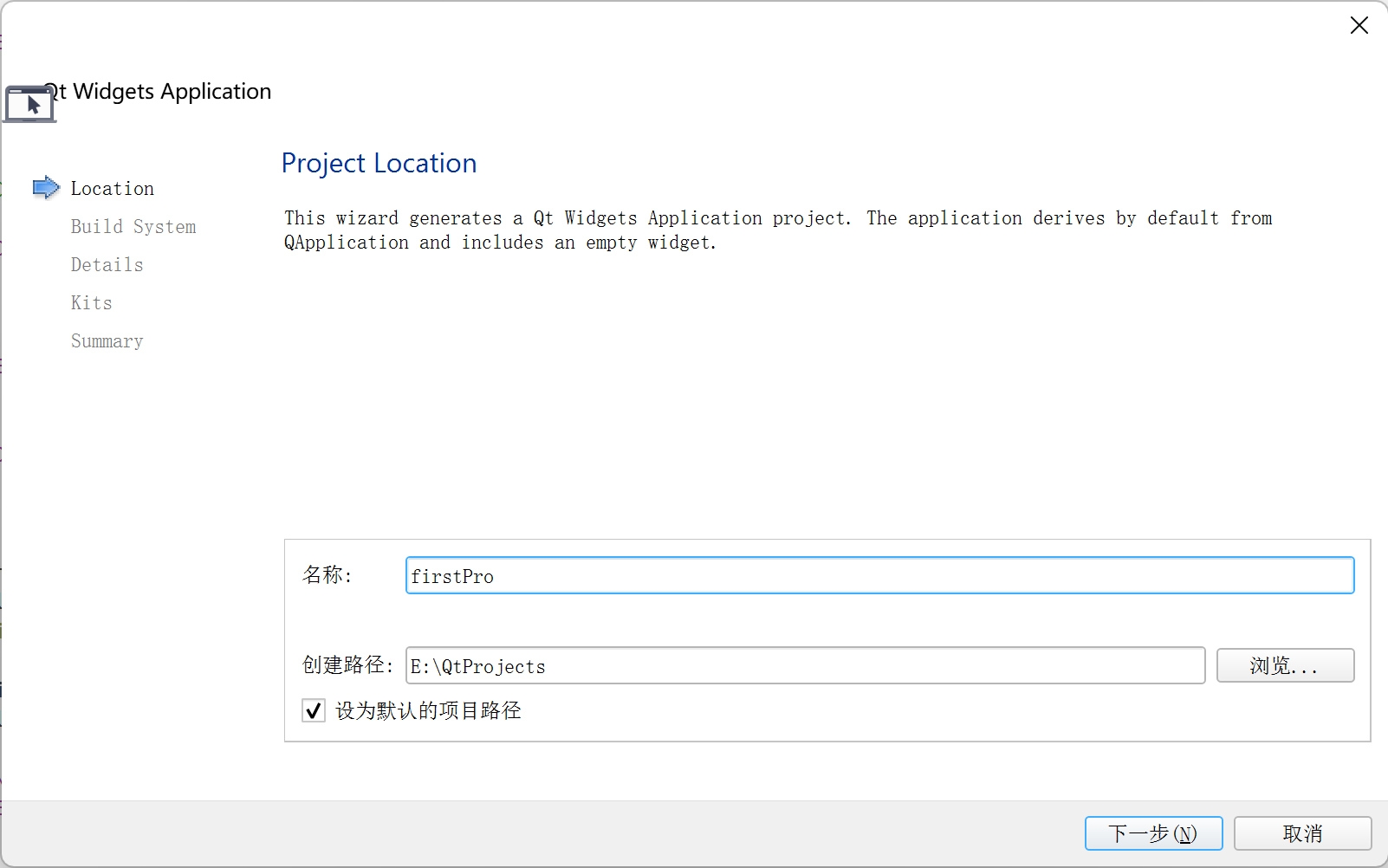Select the Kits step
This screenshot has height=868, width=1388.
(x=92, y=302)
